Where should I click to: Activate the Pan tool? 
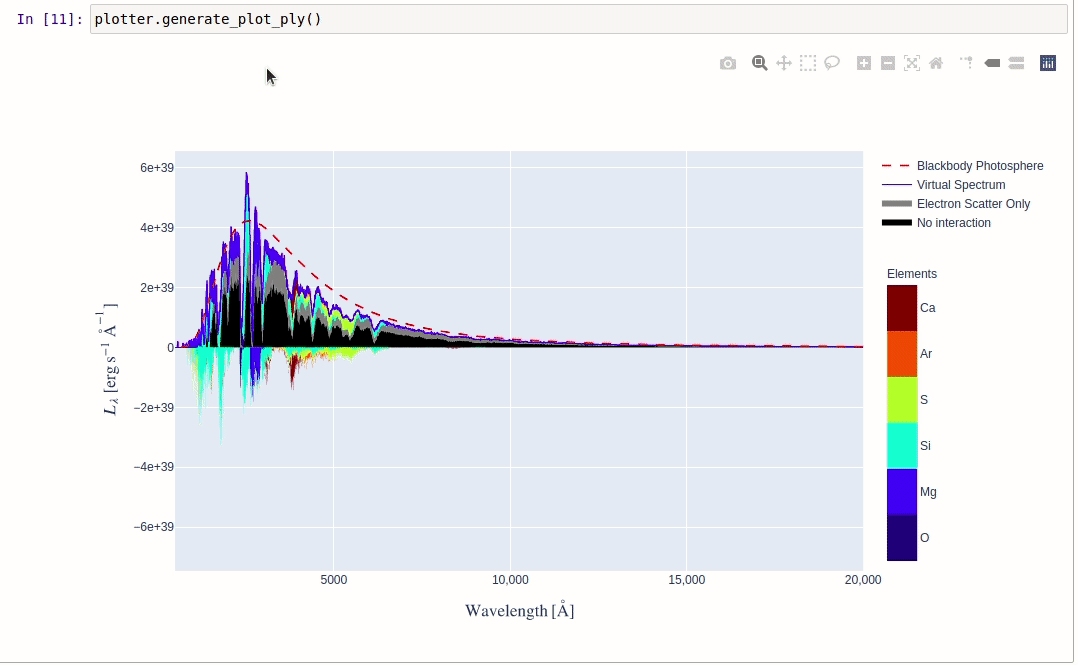pyautogui.click(x=784, y=62)
